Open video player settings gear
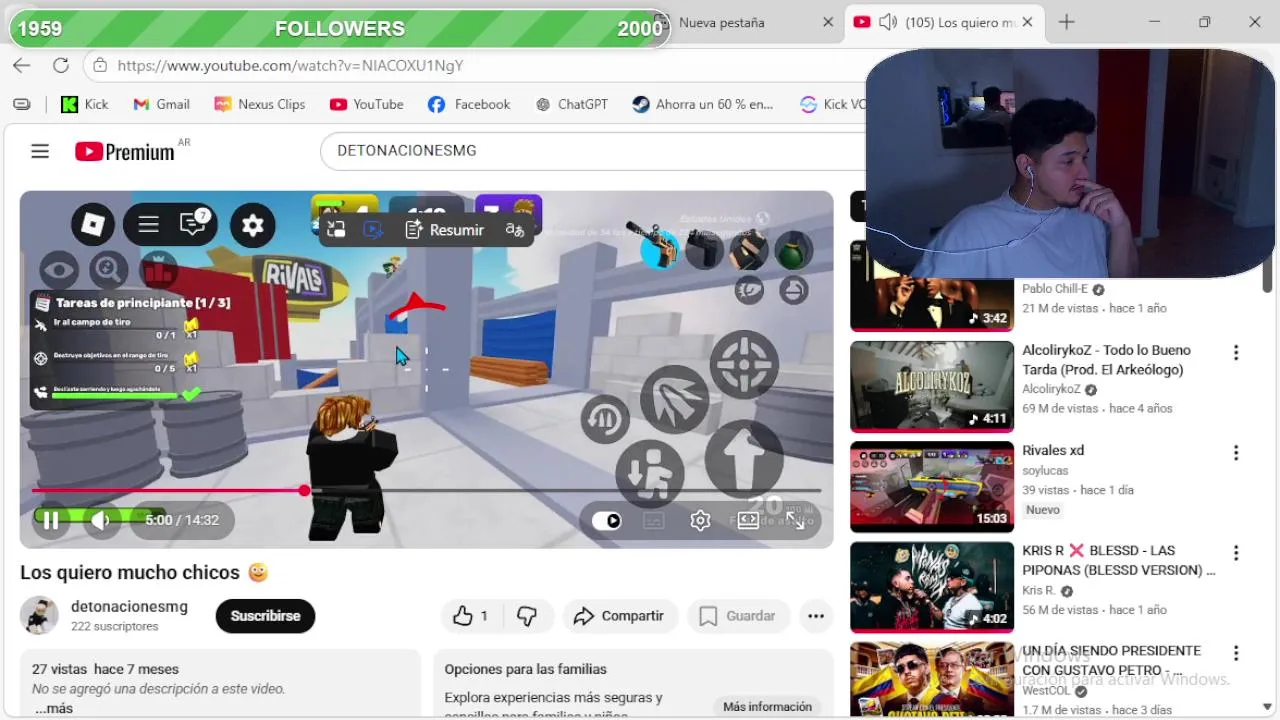Screen dimensions: 1280x720 (700, 520)
